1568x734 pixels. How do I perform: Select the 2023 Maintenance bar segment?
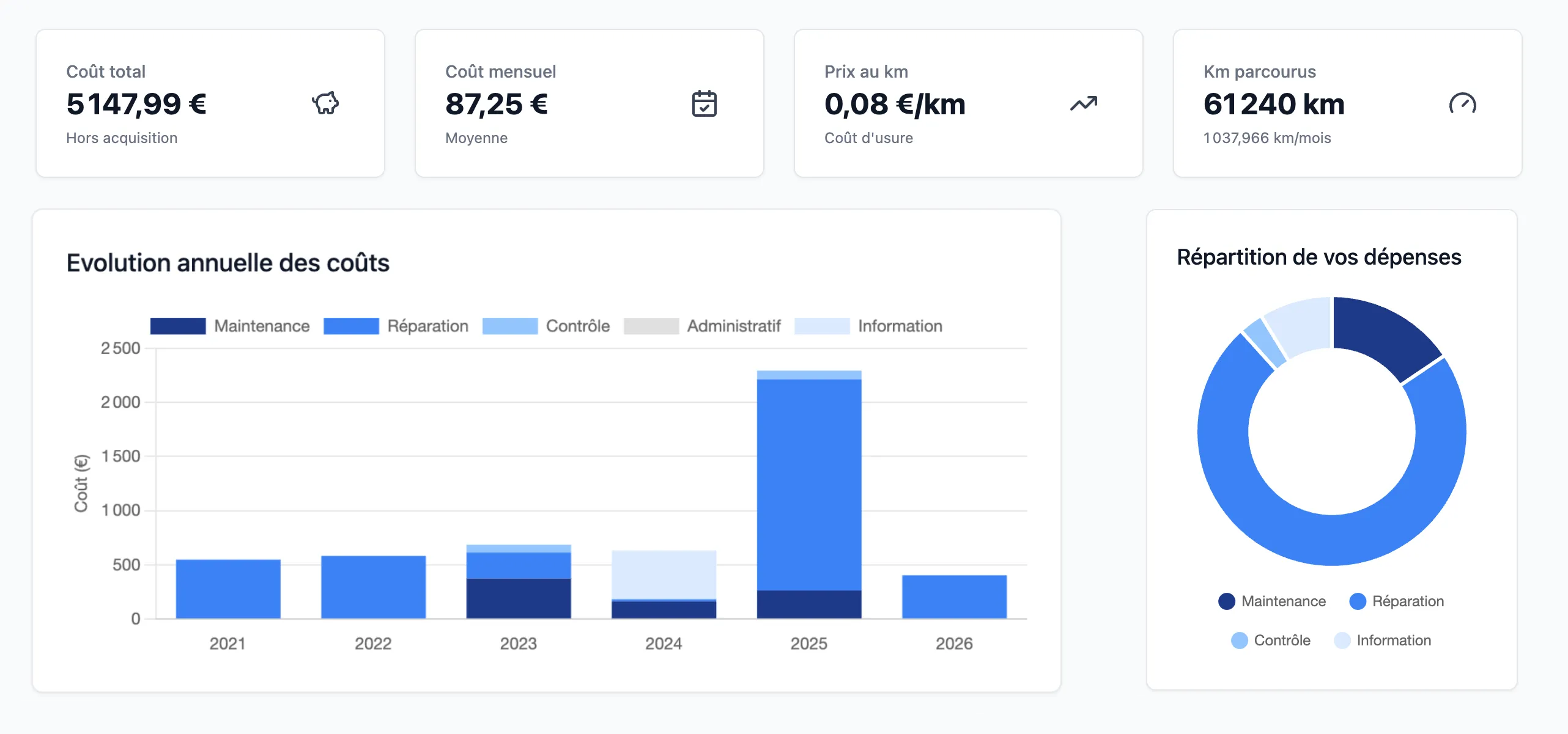tap(518, 598)
